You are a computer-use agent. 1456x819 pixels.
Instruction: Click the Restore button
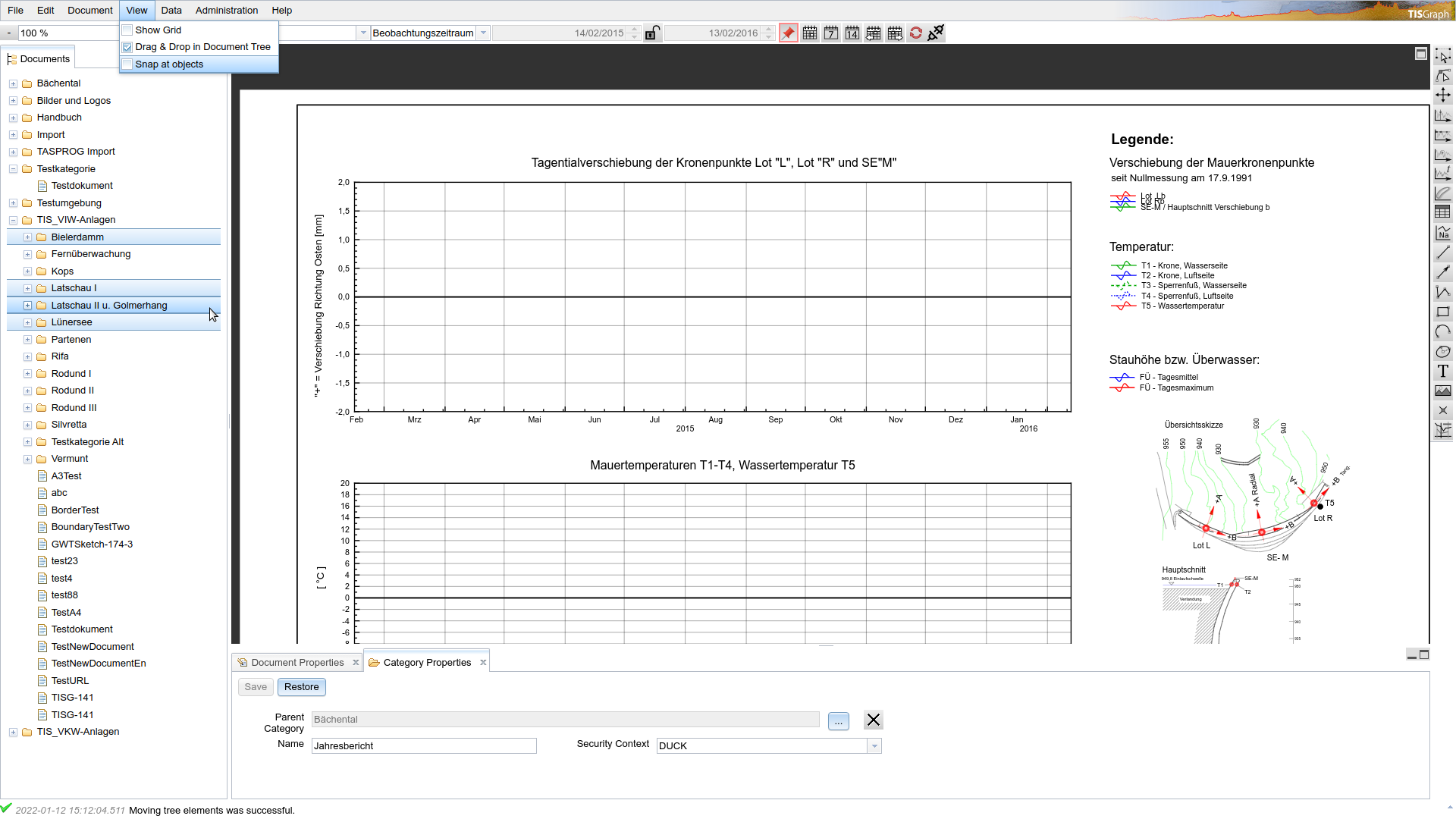[301, 687]
